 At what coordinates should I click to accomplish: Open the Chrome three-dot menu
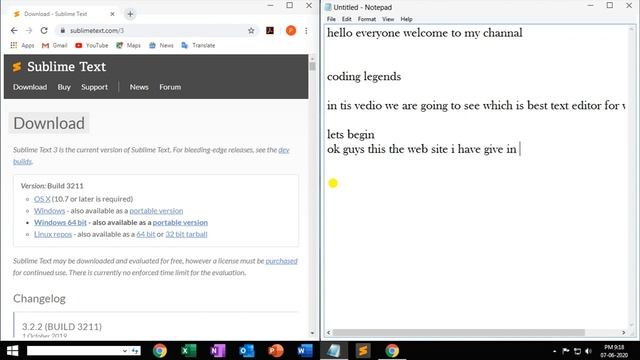306,31
